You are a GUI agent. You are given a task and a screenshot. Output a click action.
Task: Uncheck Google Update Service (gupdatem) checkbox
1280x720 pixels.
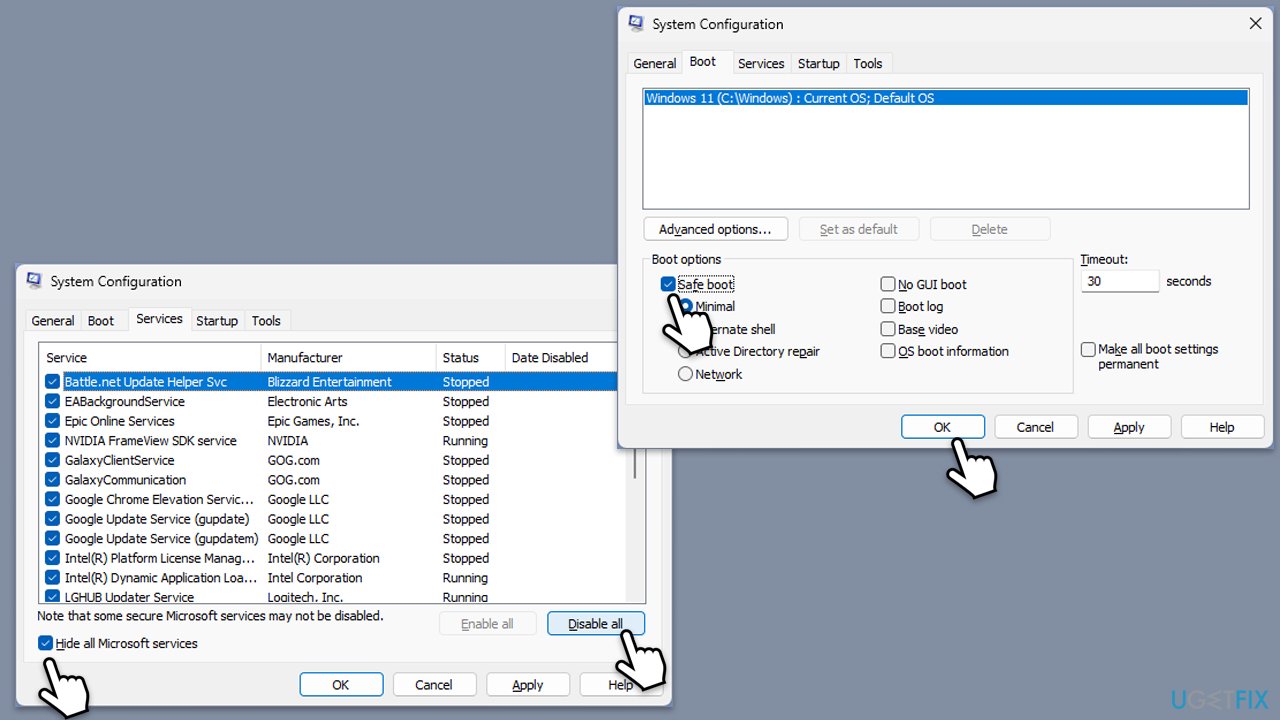coord(53,538)
